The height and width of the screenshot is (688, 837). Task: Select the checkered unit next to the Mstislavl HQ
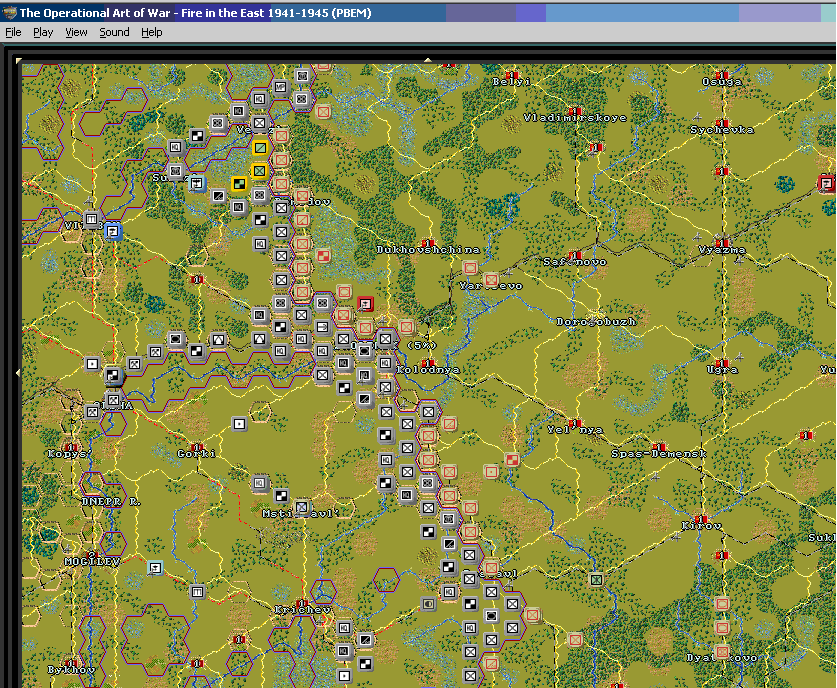pos(281,495)
